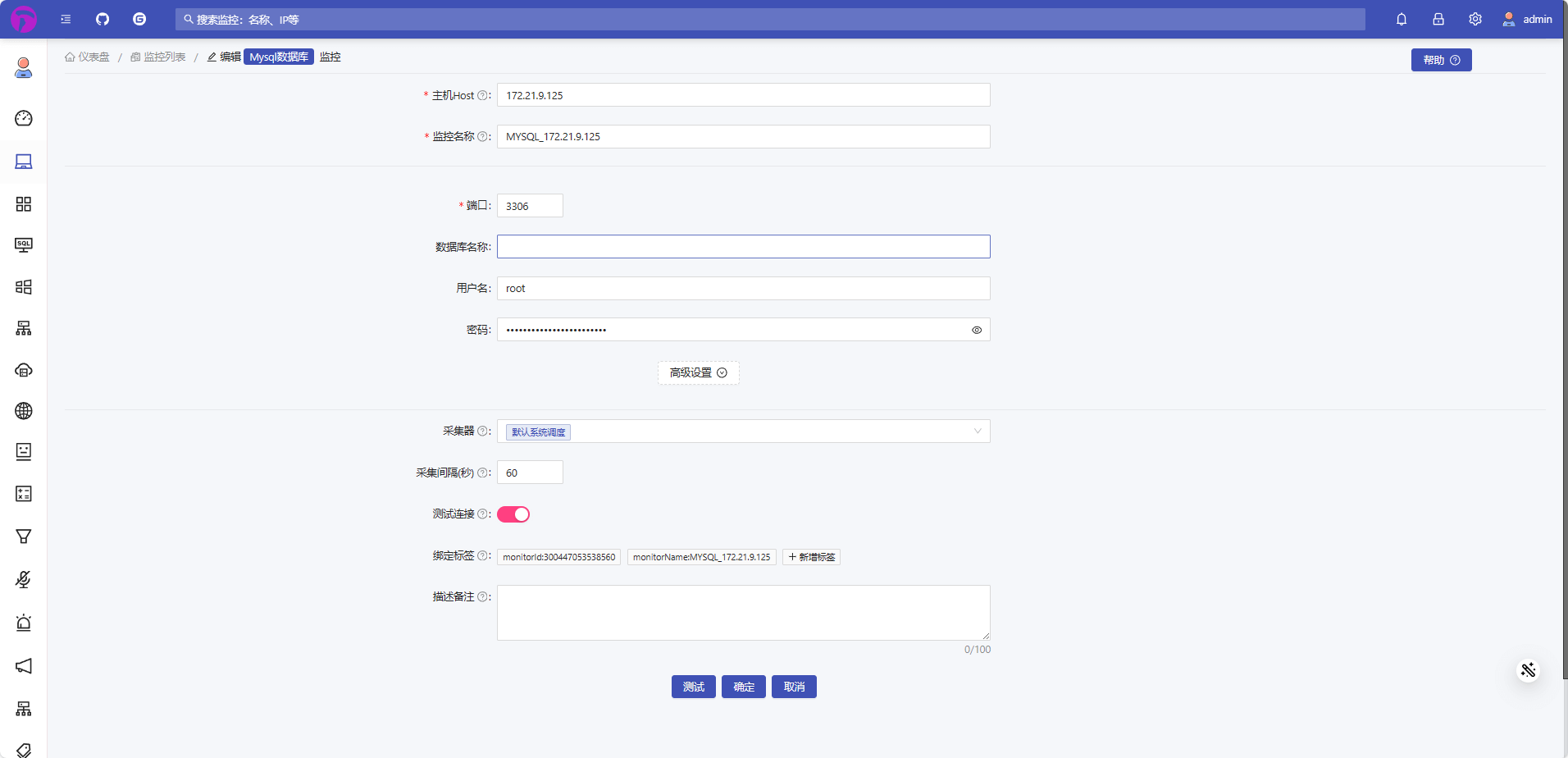Disable the 测试连接 connection test toggle

point(513,514)
